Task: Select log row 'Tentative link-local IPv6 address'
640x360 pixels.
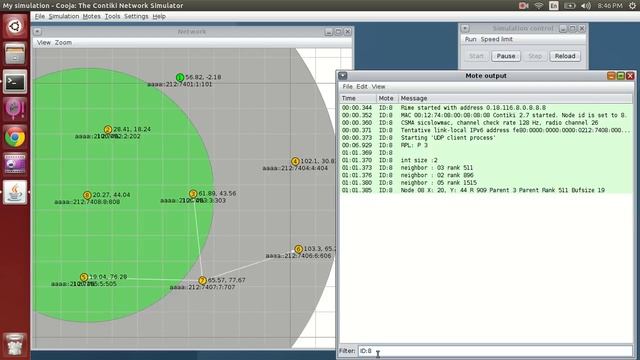Action: click(x=486, y=130)
